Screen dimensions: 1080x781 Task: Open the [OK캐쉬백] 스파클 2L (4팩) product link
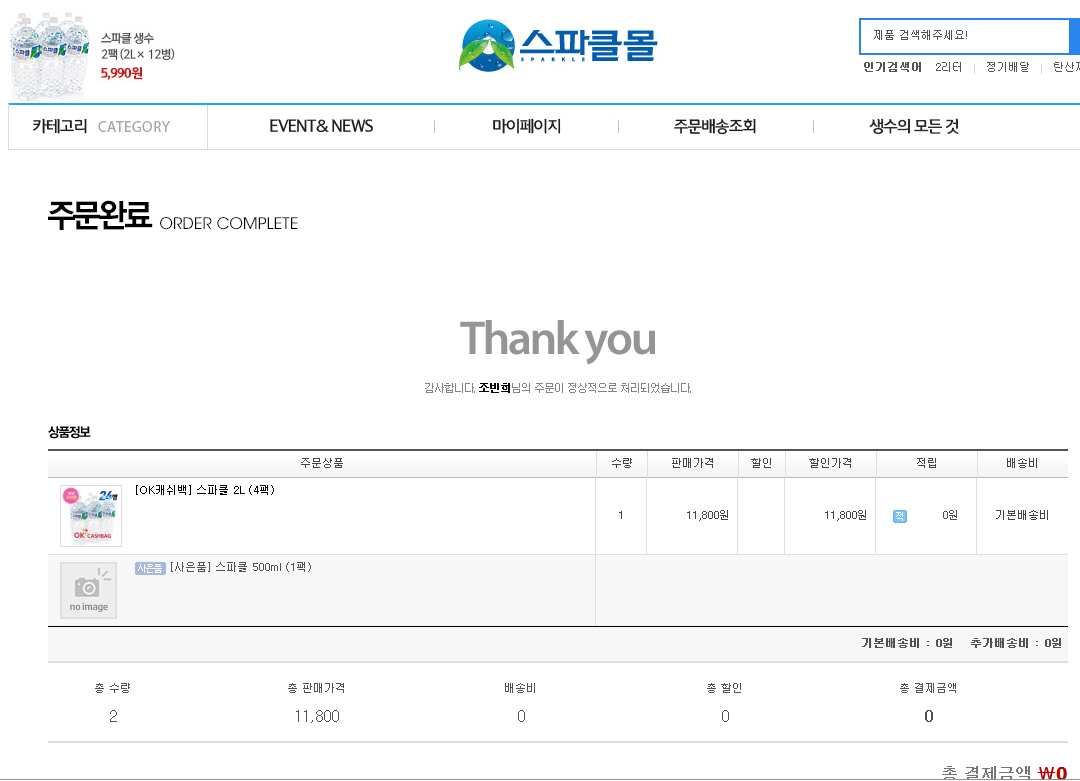[x=205, y=490]
